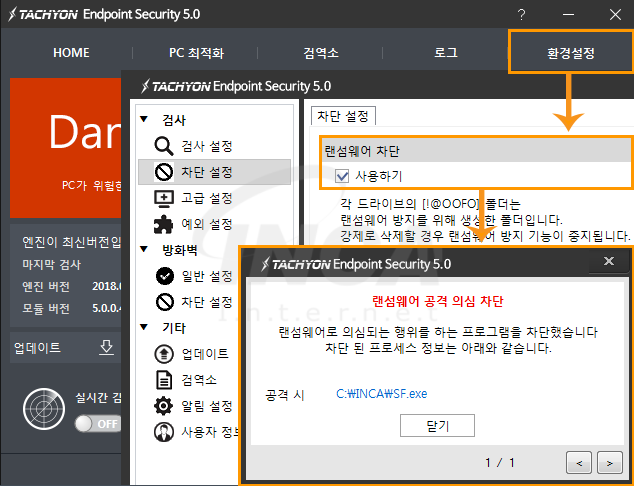Click the 랜섬웨어 공격 의심 차단 heading
This screenshot has height=486, width=634.
click(437, 301)
